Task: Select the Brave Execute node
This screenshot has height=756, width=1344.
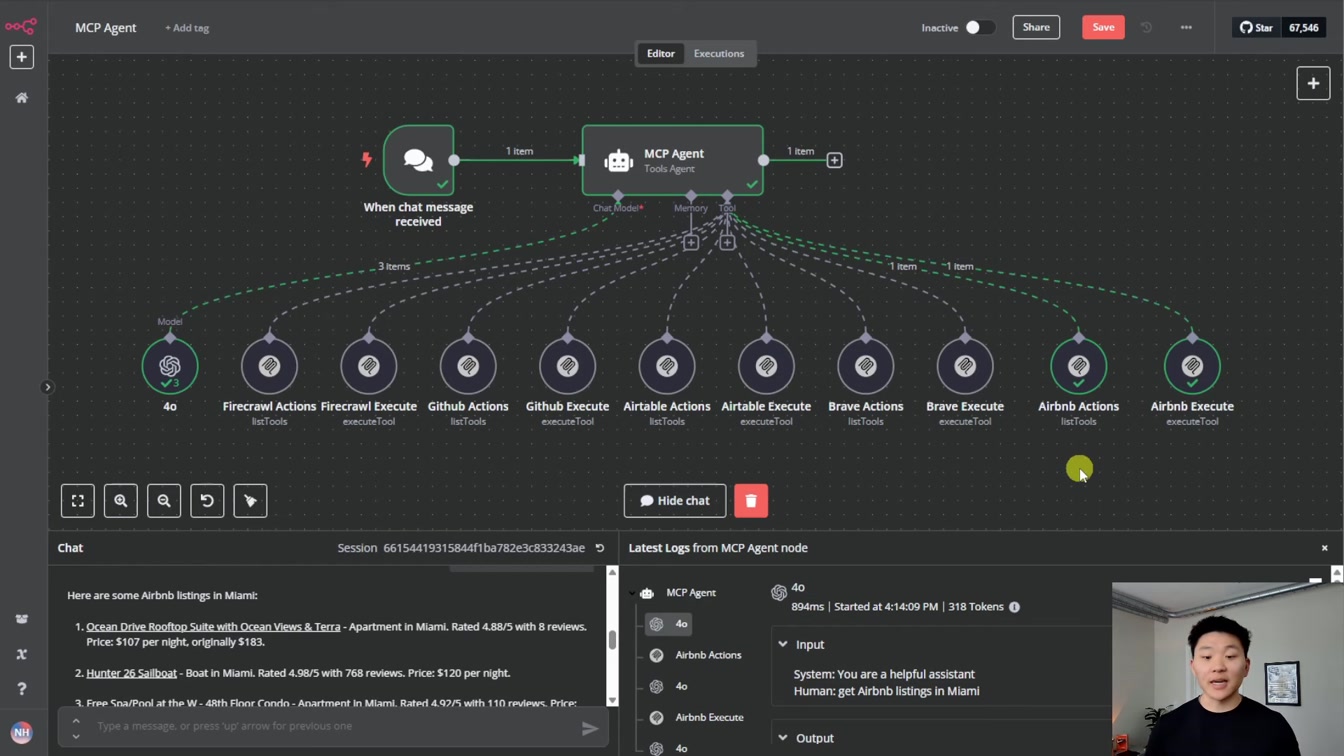Action: [965, 366]
